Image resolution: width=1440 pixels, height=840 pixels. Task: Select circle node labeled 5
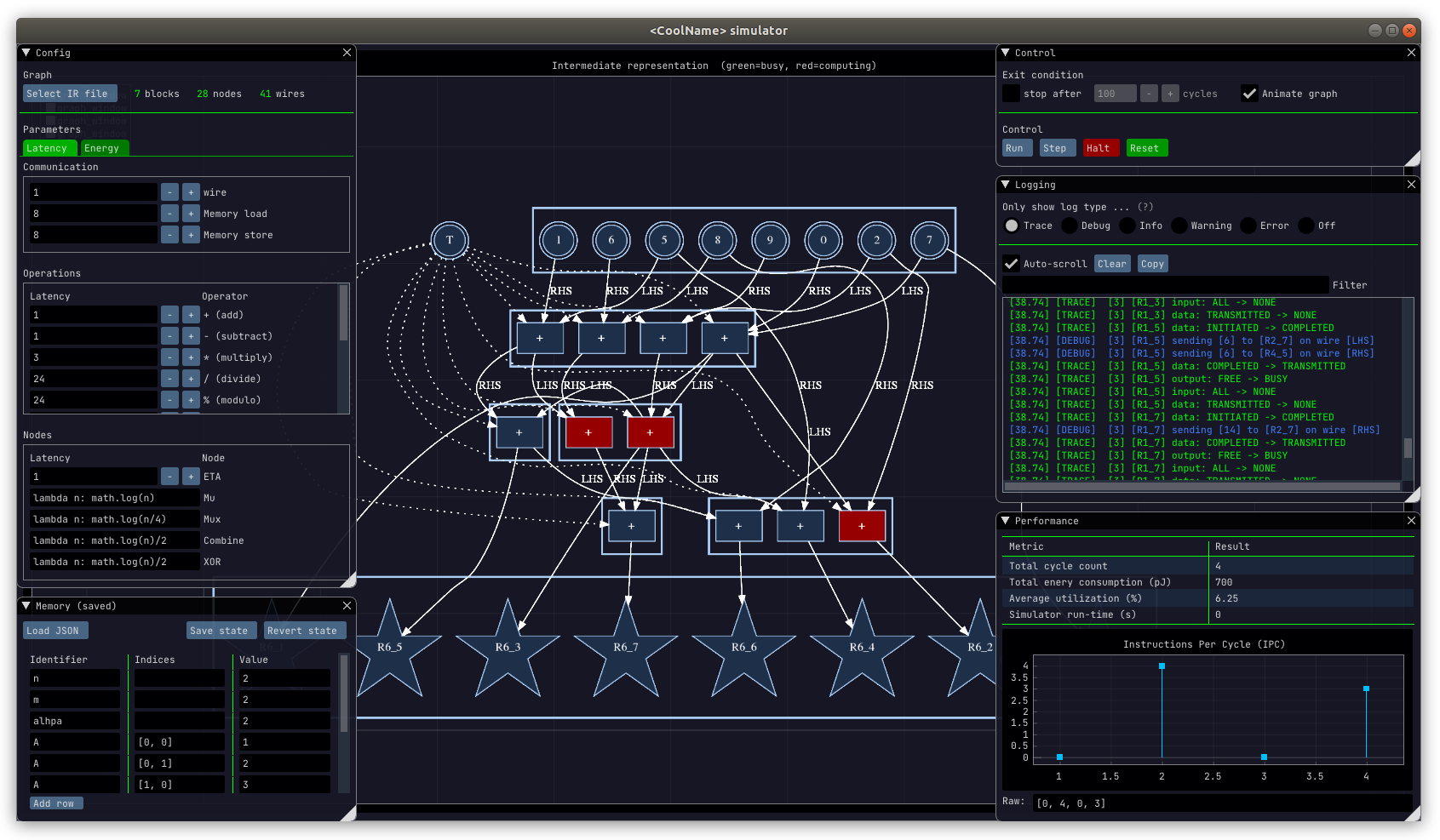664,240
